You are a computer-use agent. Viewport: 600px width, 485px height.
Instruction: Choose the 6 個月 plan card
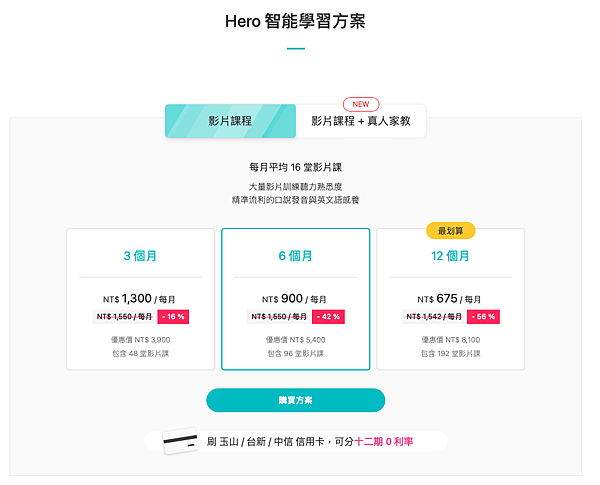[x=295, y=299]
